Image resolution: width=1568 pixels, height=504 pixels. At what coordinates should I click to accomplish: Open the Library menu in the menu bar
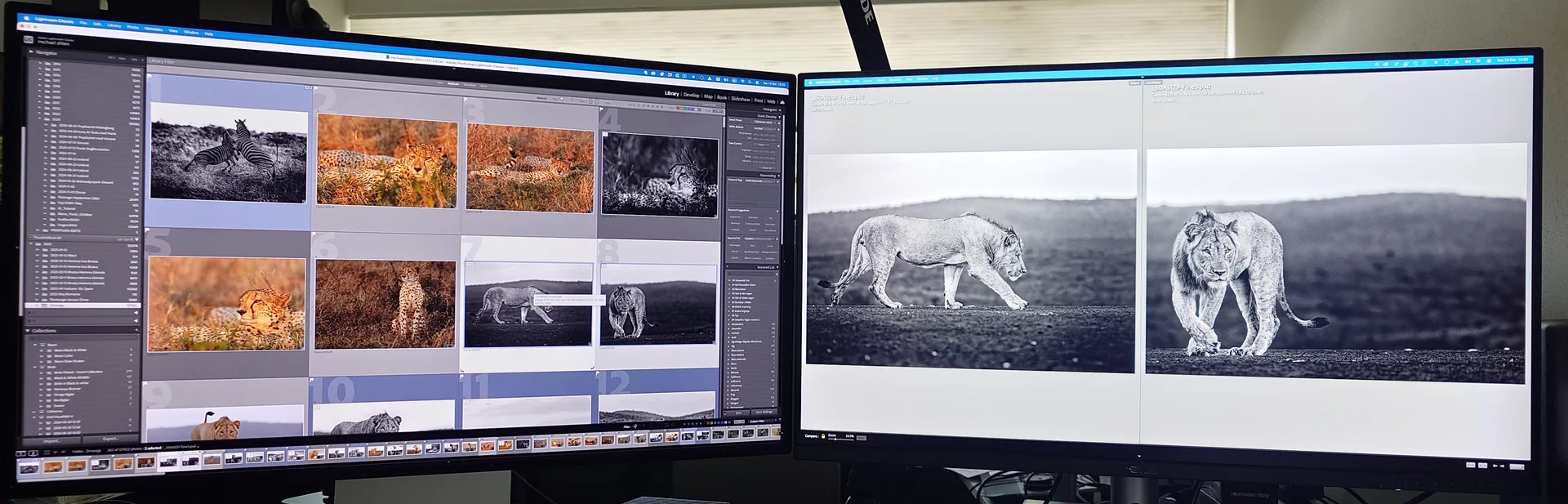(x=114, y=25)
